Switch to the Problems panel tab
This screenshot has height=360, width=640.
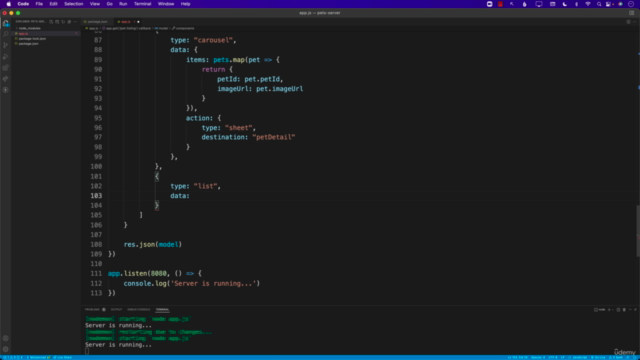[95, 310]
